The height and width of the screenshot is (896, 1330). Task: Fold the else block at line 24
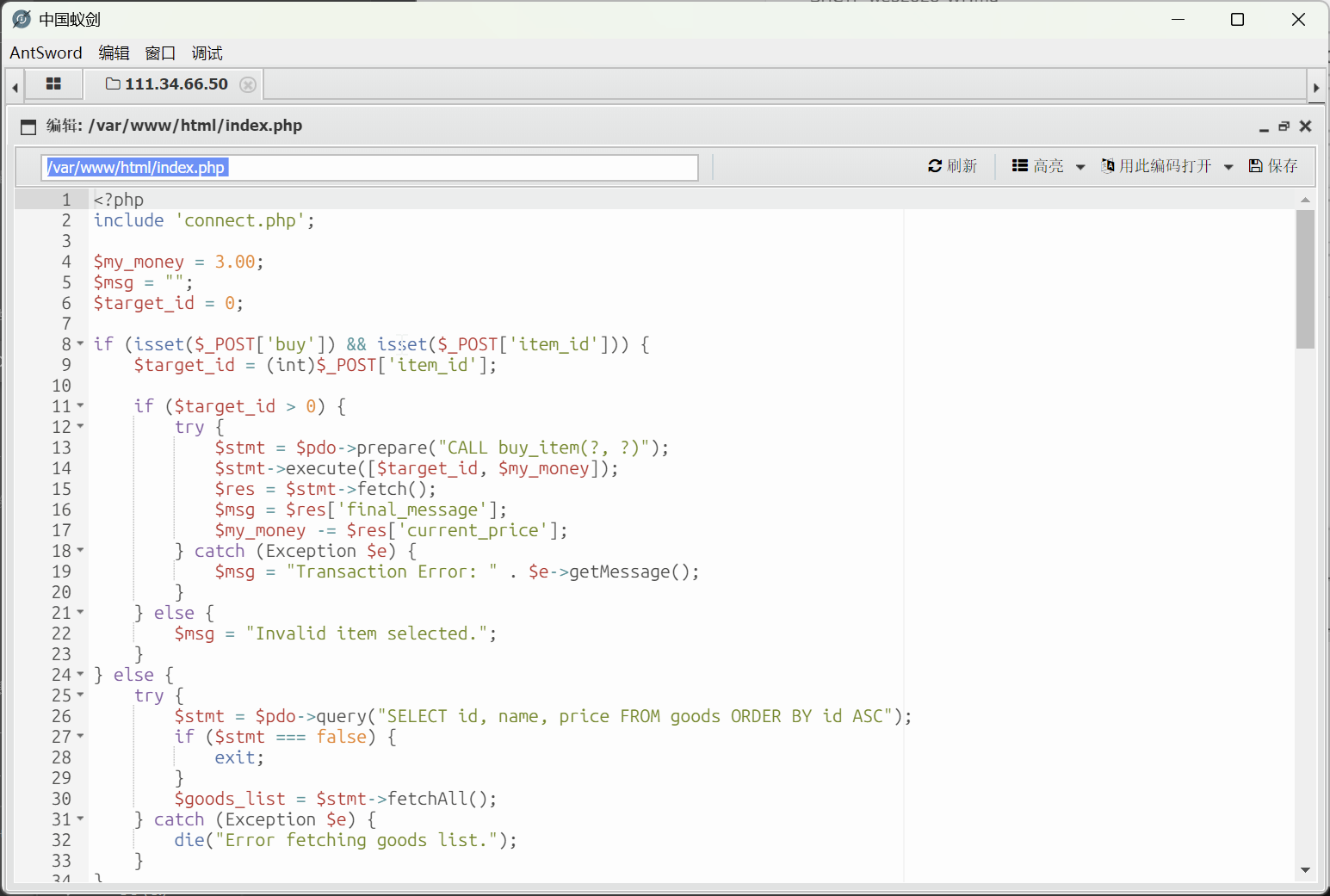(81, 674)
